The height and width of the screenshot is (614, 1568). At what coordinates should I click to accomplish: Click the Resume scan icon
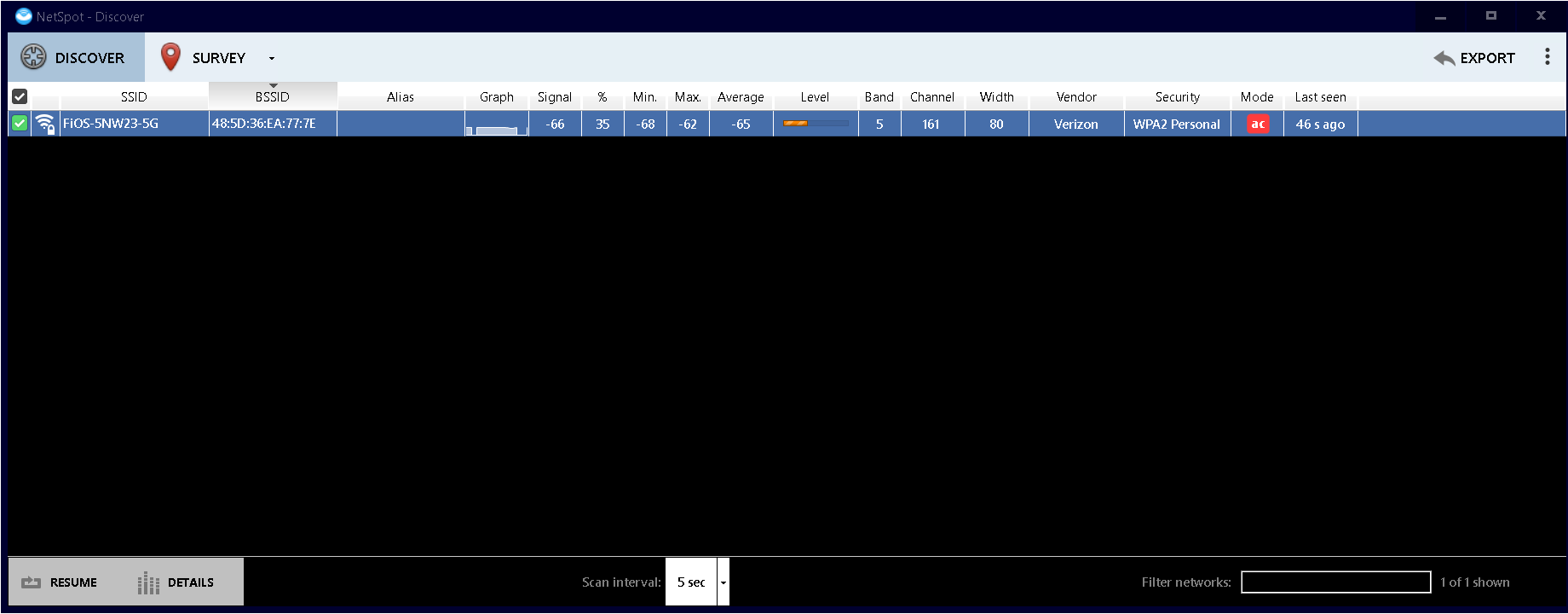point(32,582)
